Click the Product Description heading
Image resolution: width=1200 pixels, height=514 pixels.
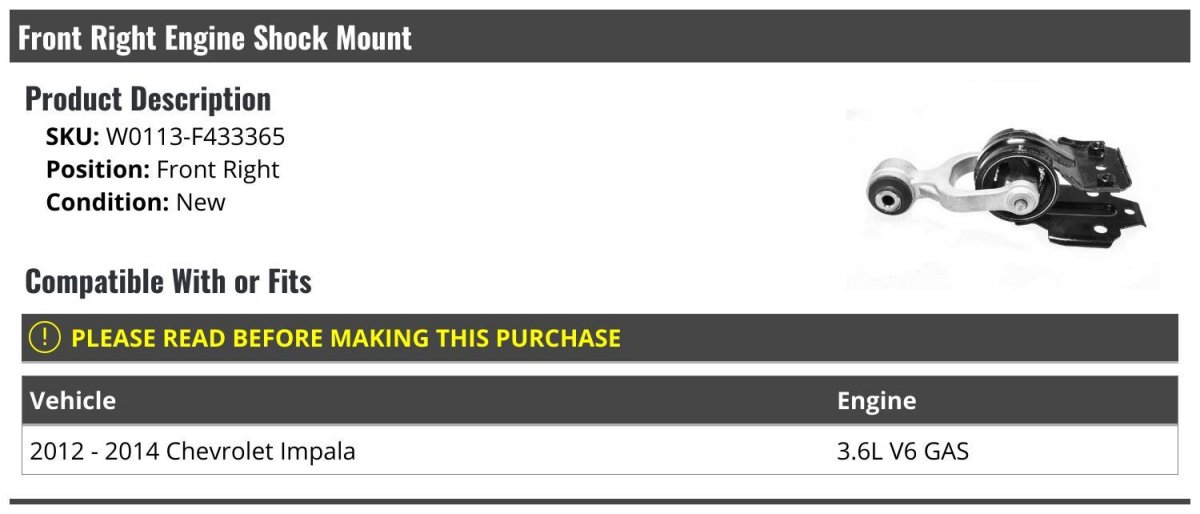(x=148, y=99)
